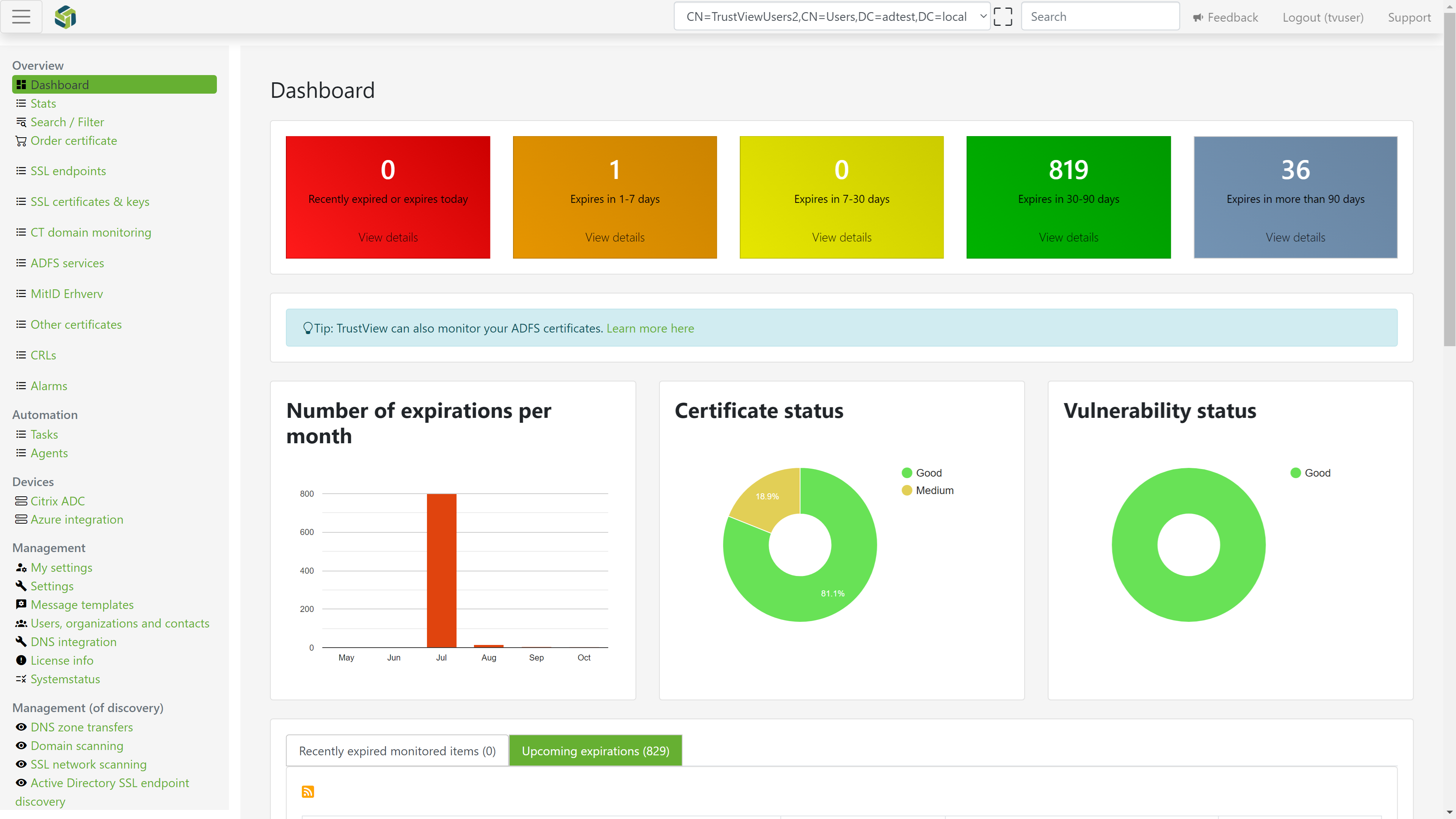1456x819 pixels.
Task: Click the Azure integration server icon
Action: click(x=22, y=519)
